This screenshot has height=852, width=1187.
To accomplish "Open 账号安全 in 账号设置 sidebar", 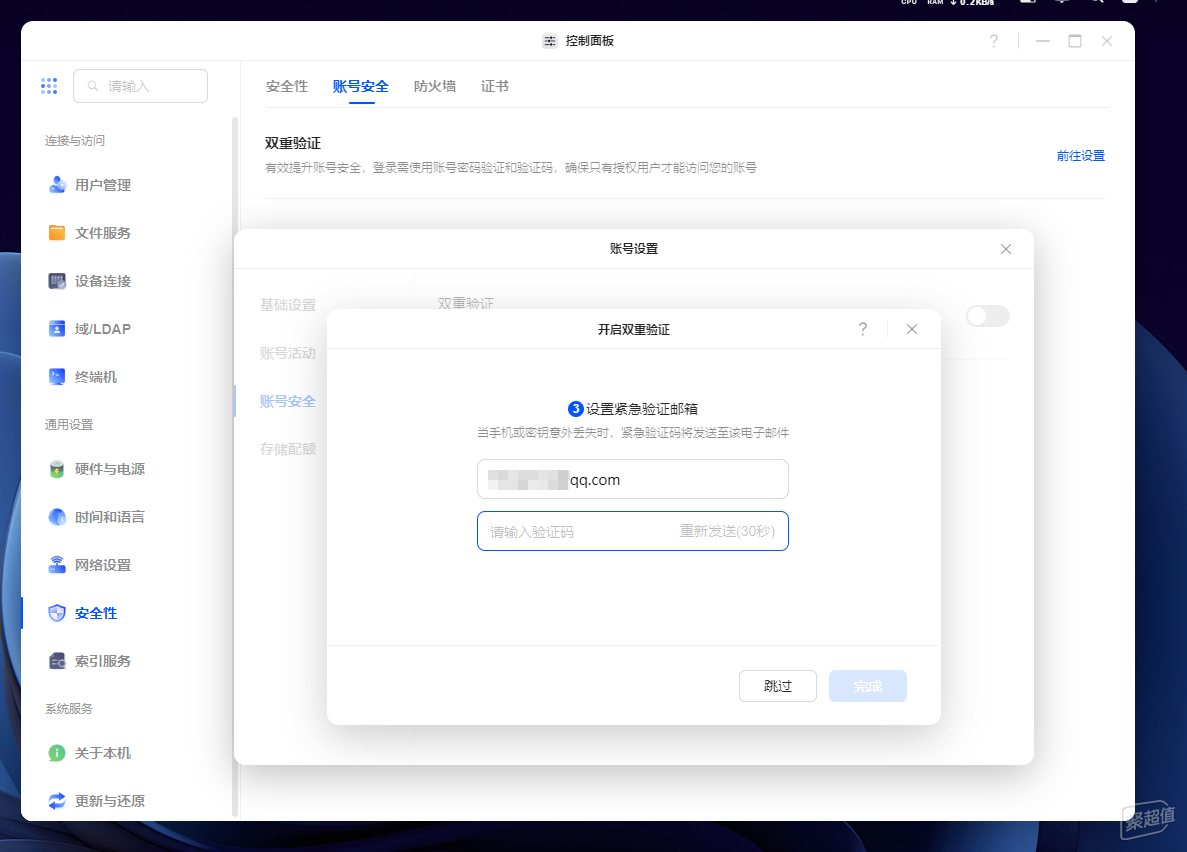I will pyautogui.click(x=288, y=401).
